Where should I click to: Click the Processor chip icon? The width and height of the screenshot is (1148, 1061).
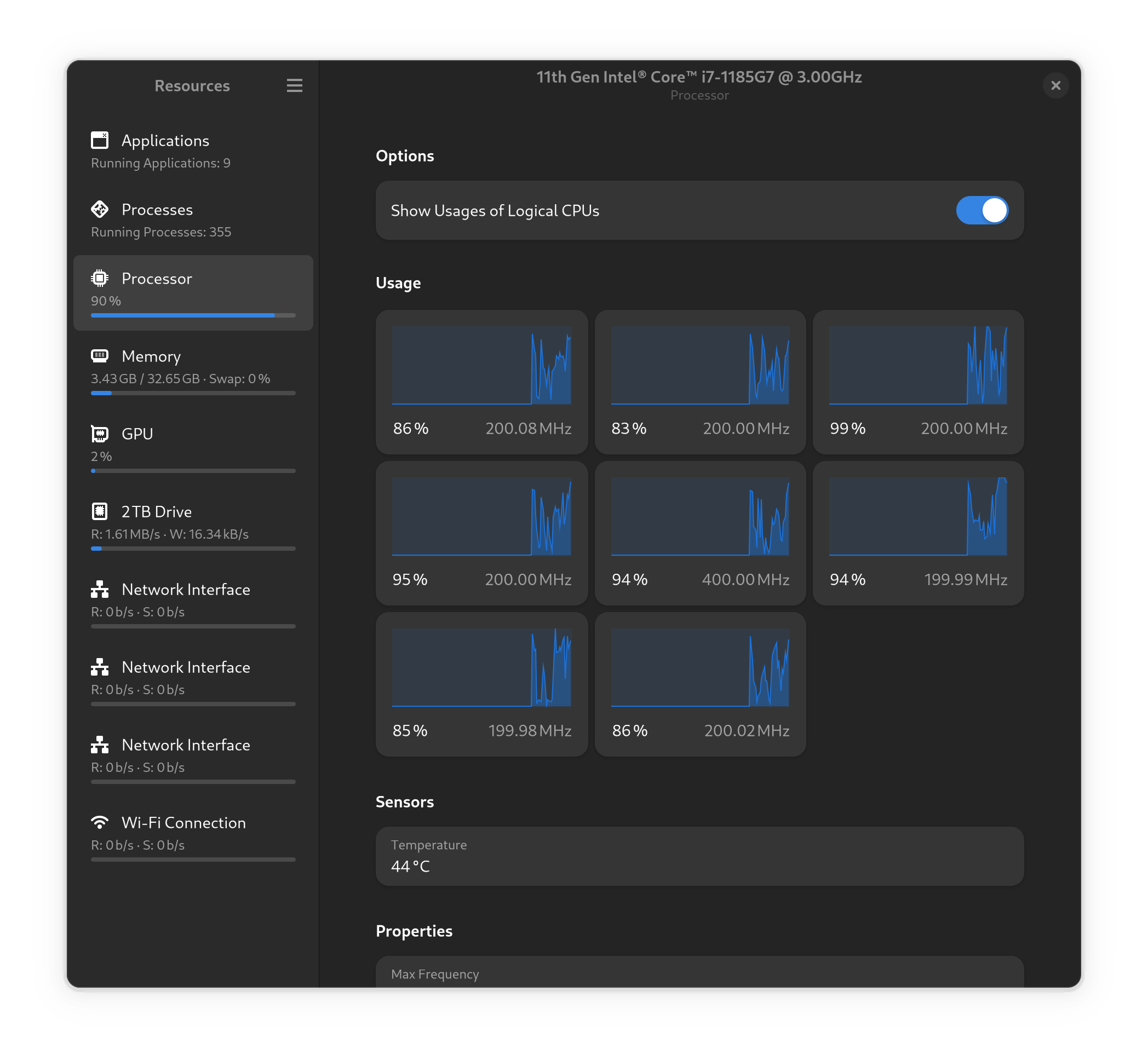99,279
